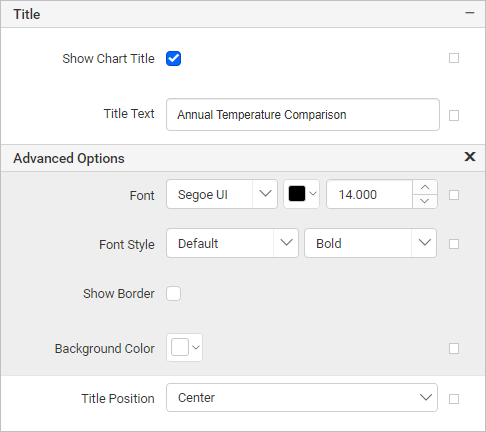
Task: Open the Segoe UI font family dropdown
Action: tap(222, 194)
